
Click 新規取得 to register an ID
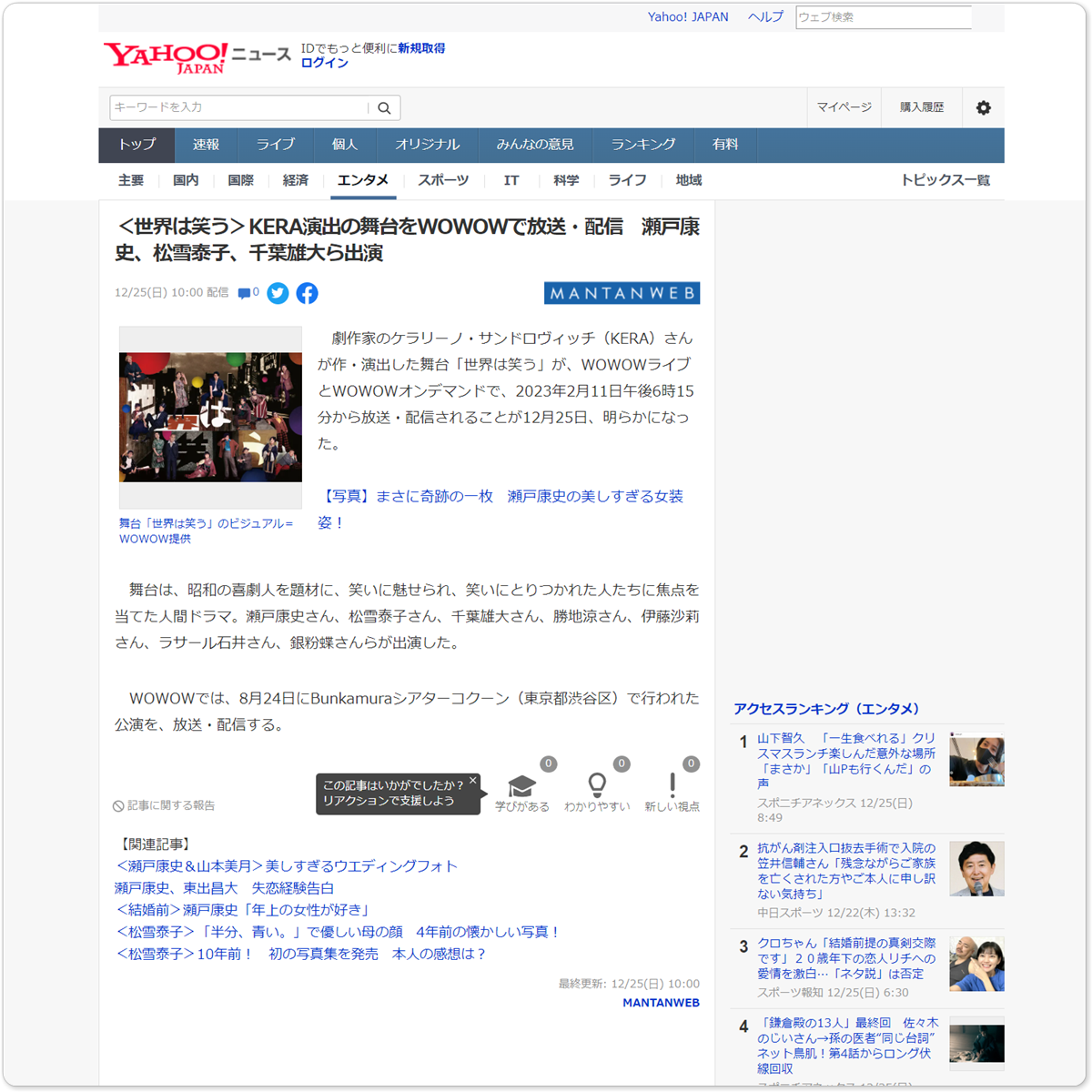tap(421, 48)
